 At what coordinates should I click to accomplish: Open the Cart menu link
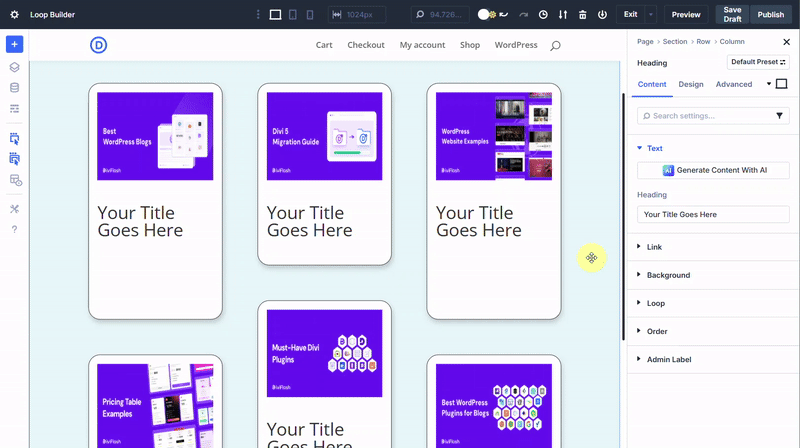324,45
